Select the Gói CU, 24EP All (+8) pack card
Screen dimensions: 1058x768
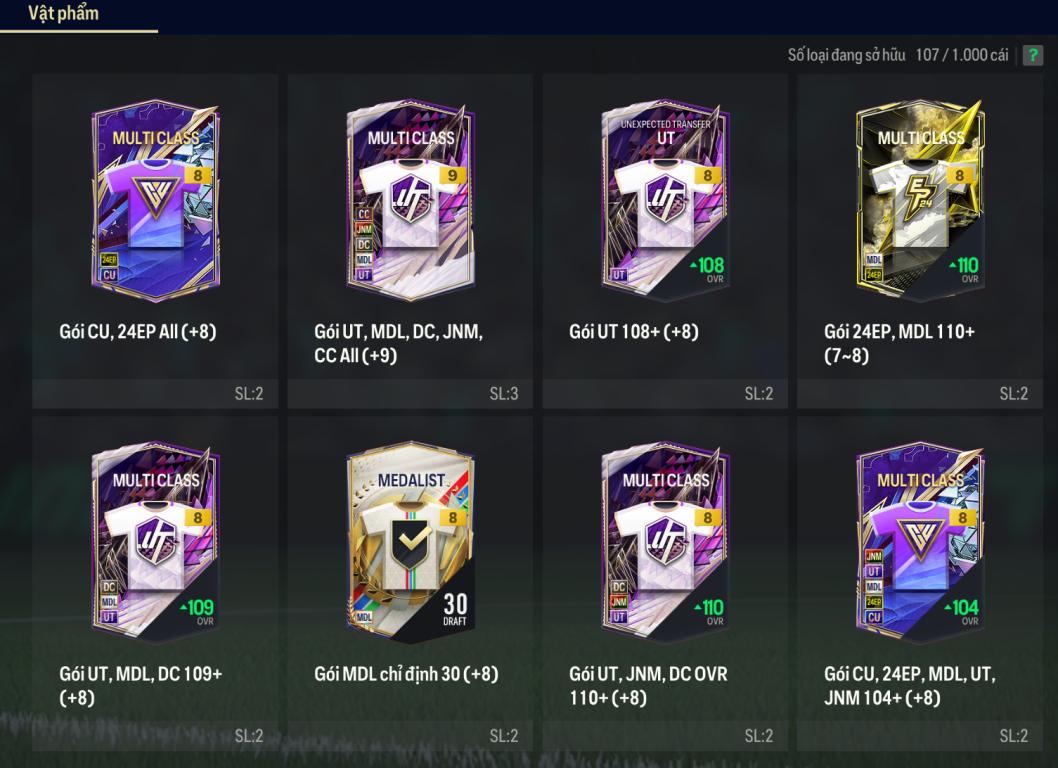point(155,241)
